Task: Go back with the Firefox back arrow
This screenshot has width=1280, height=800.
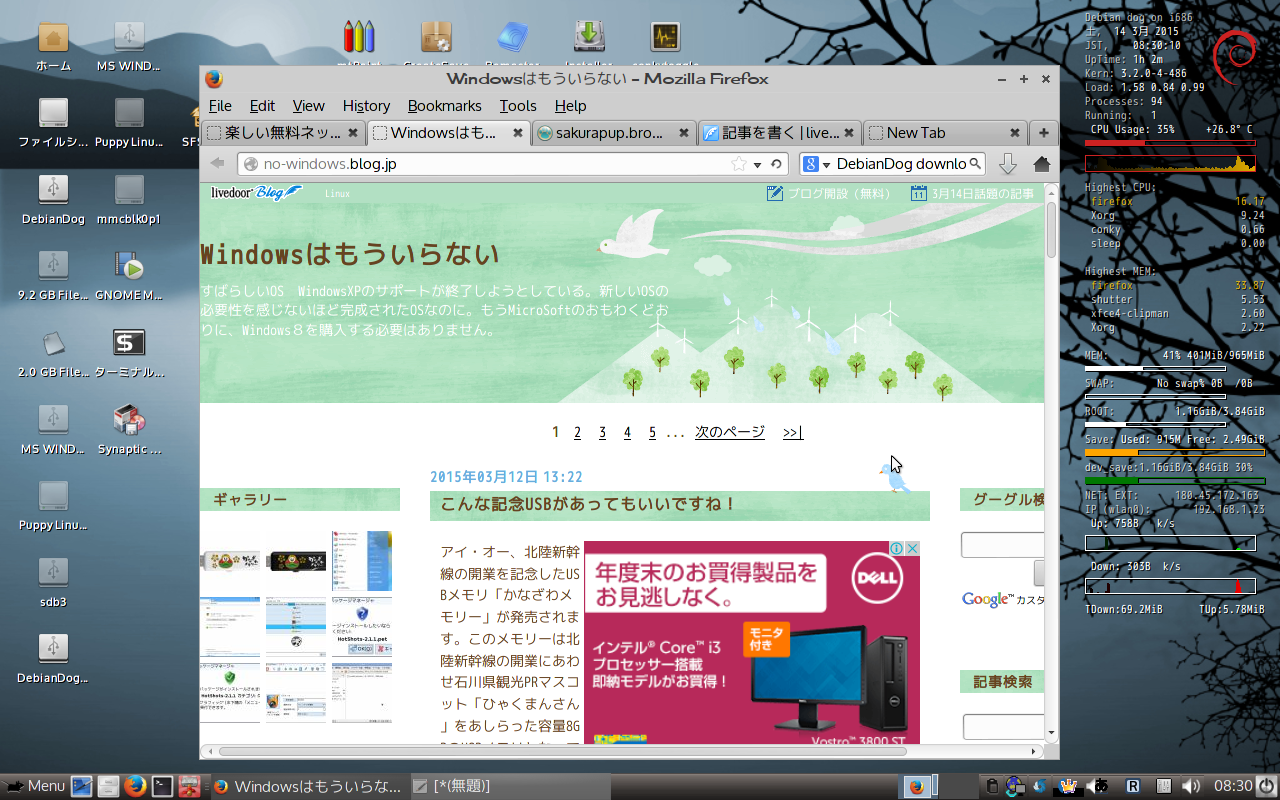Action: 217,164
